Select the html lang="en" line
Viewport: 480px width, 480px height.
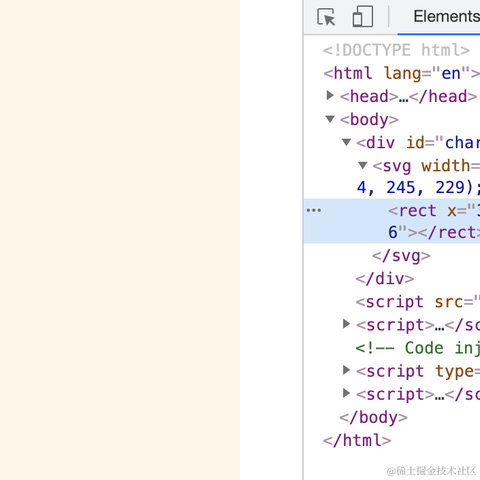coord(401,73)
